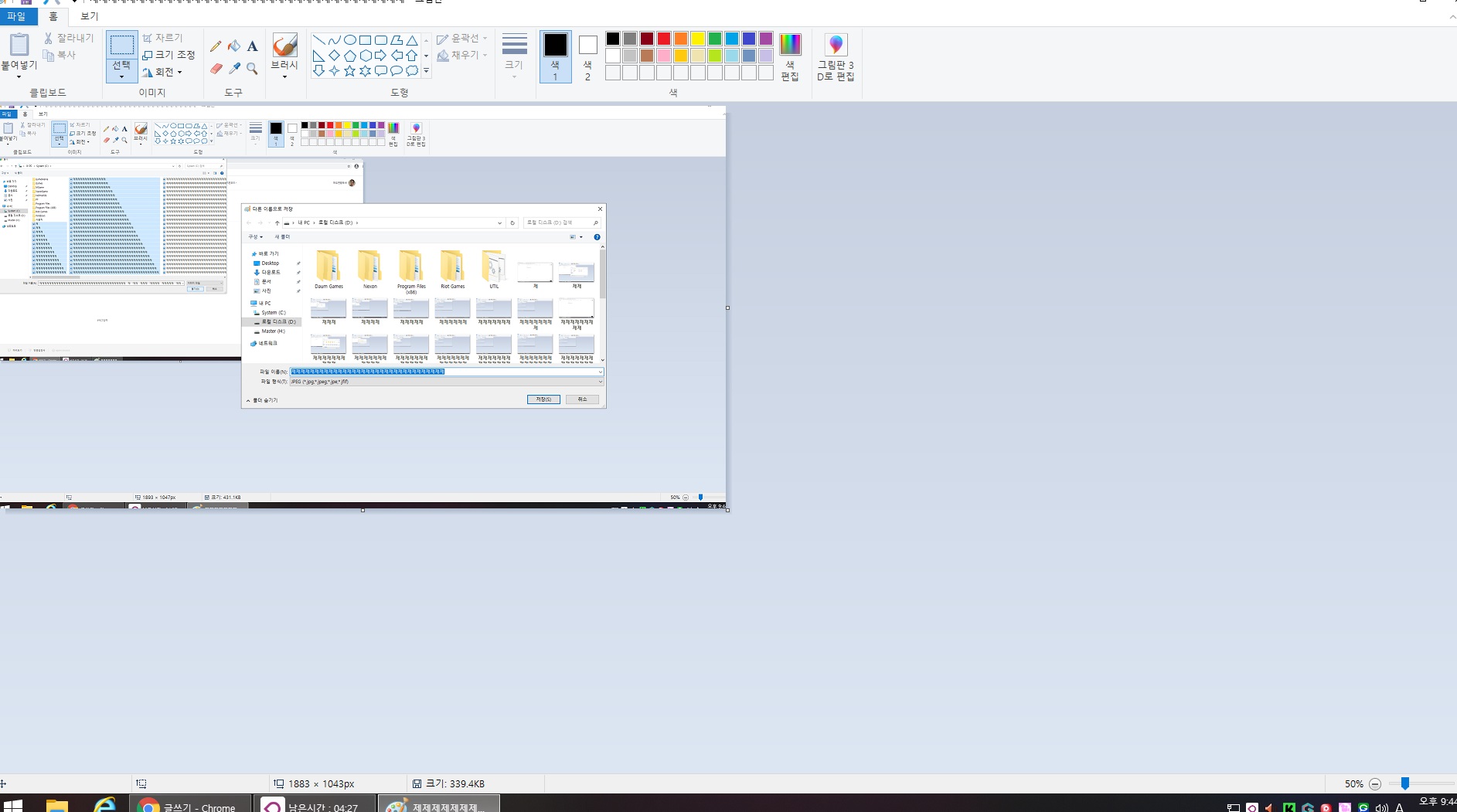The width and height of the screenshot is (1457, 812).
Task: Expand the shapes gallery more arrow
Action: [426, 71]
